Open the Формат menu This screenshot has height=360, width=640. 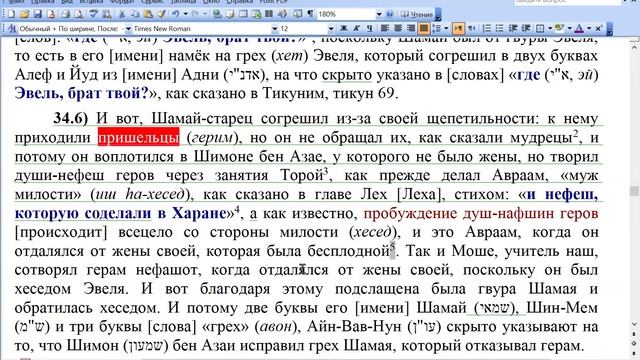coord(122,2)
